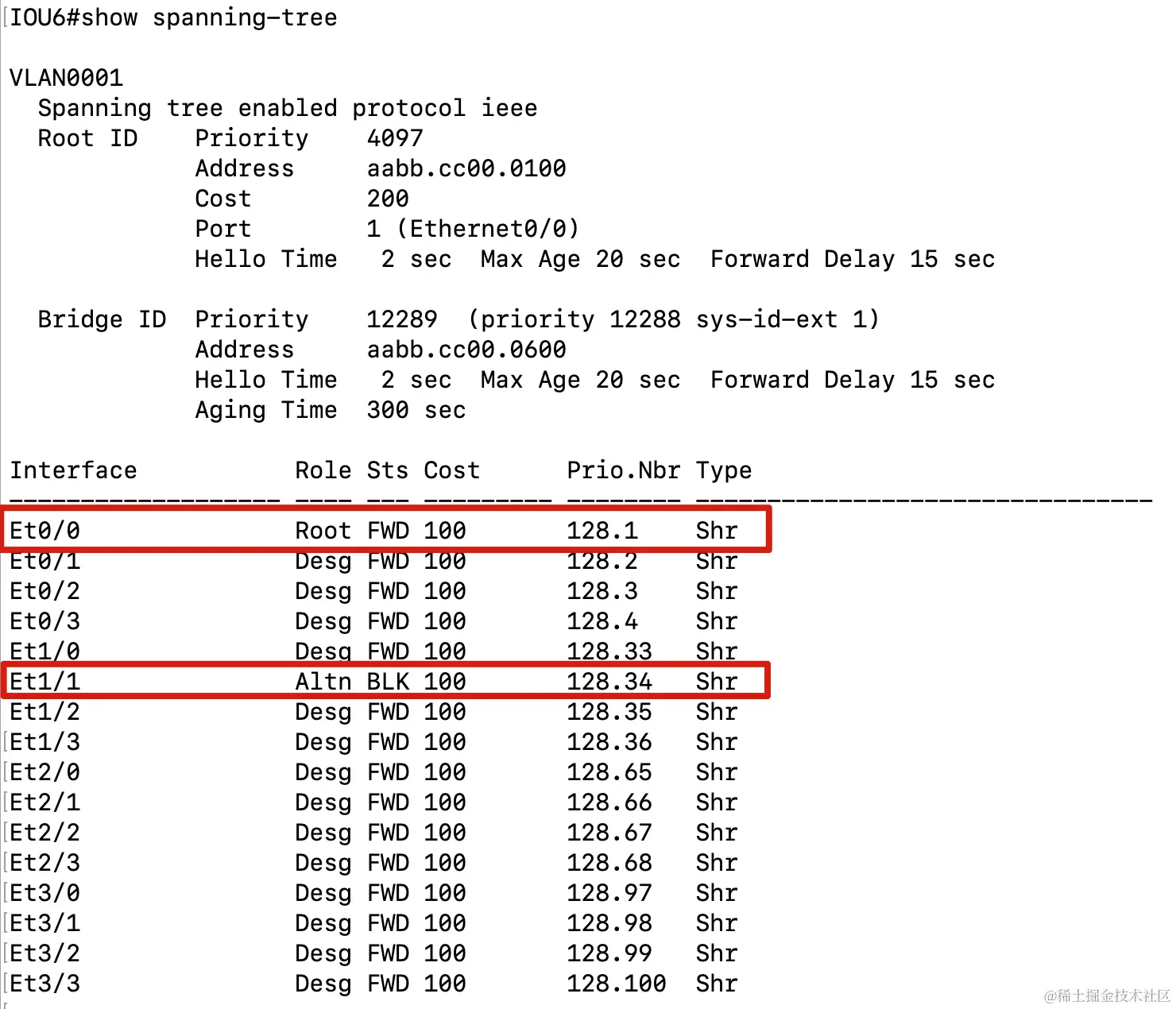
Task: Click port priority 128.100
Action: 617,984
